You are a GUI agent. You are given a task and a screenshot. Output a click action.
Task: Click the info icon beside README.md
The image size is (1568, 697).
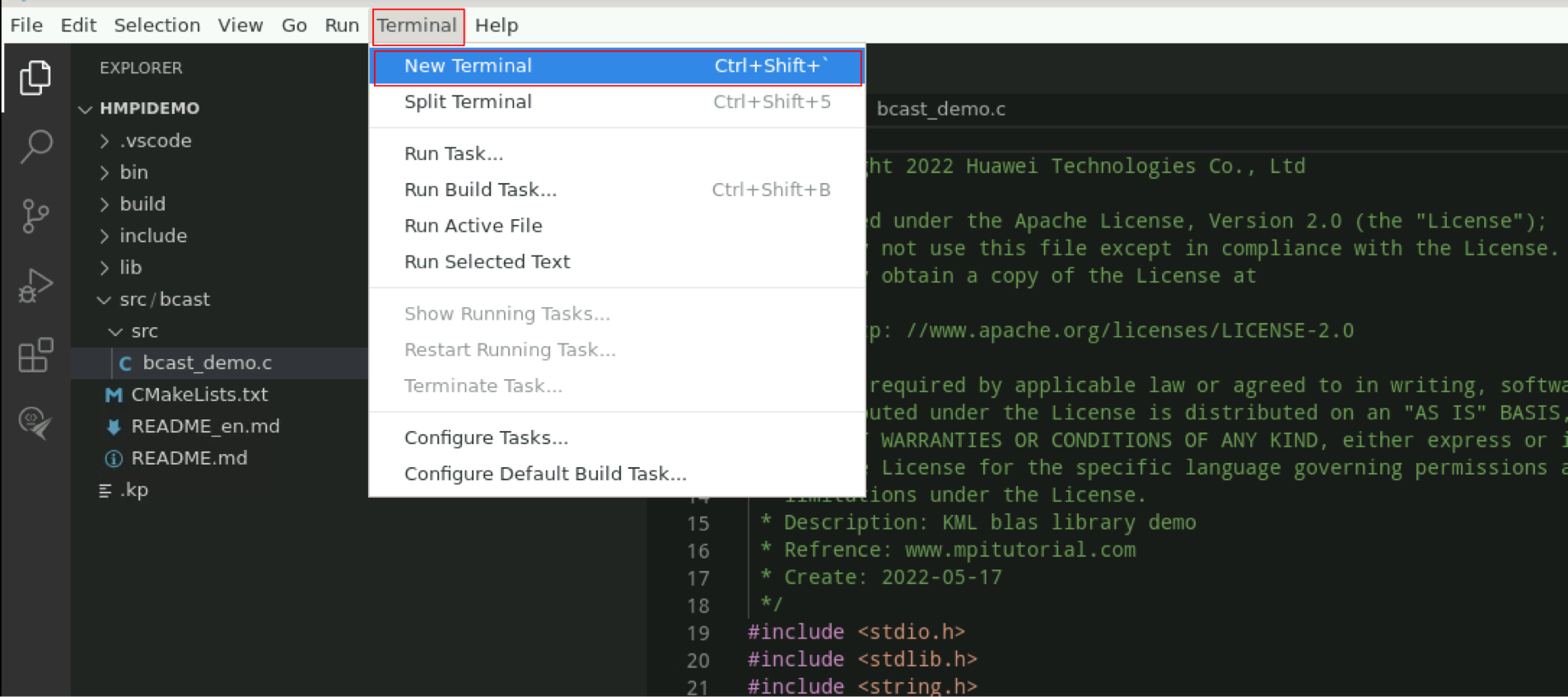click(x=114, y=458)
